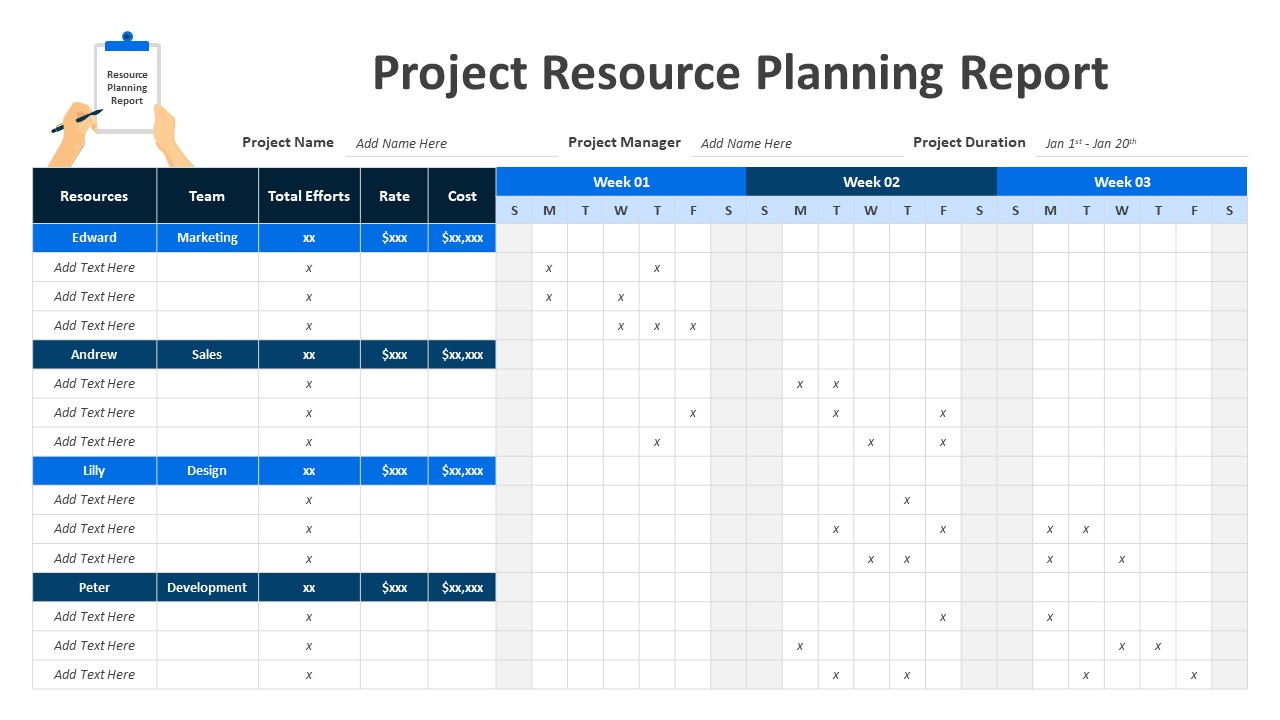Click the Design team cell

point(207,471)
